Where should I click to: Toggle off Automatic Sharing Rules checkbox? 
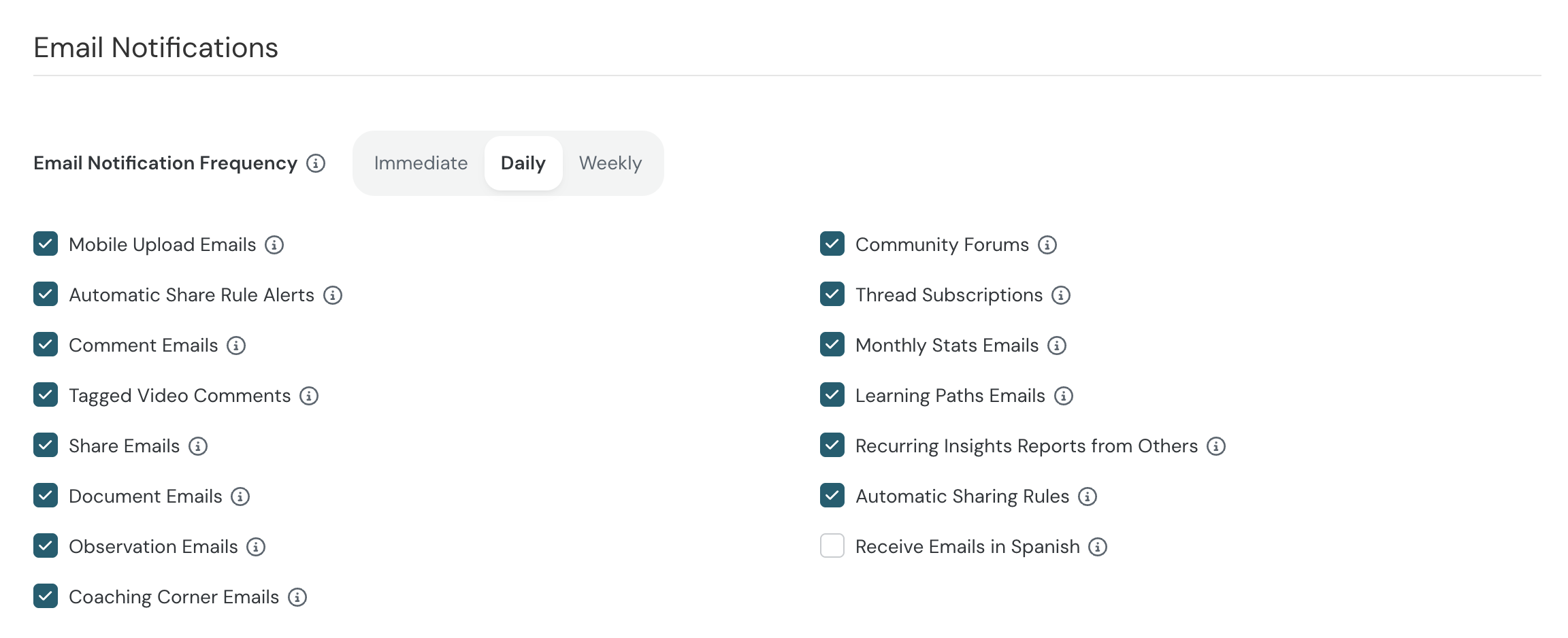pyautogui.click(x=832, y=495)
